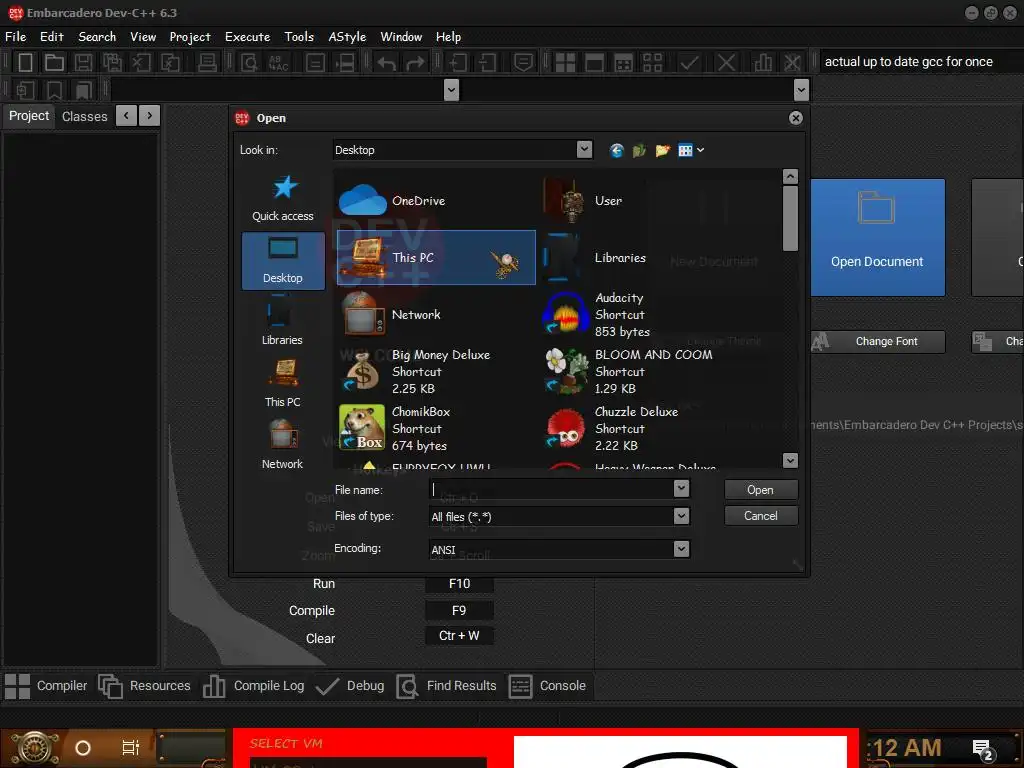Select the Big Money Deluxe Shortcut
This screenshot has height=768, width=1024.
click(x=436, y=372)
